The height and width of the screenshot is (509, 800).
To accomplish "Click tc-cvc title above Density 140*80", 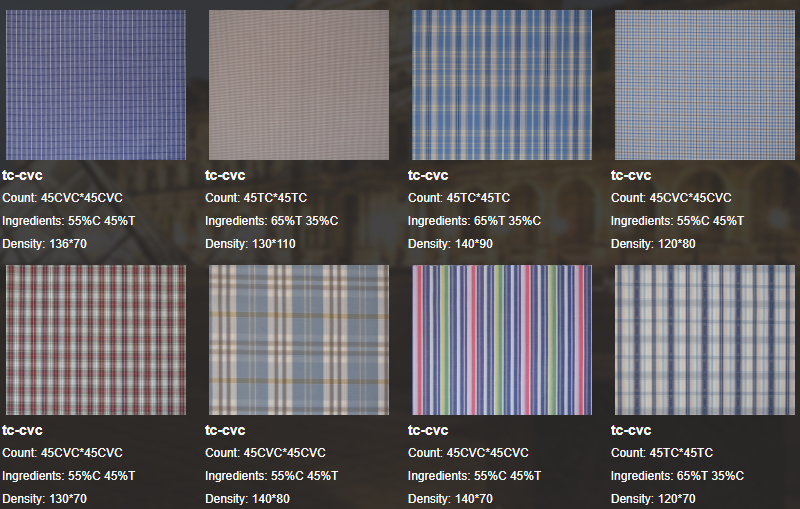I will (226, 430).
